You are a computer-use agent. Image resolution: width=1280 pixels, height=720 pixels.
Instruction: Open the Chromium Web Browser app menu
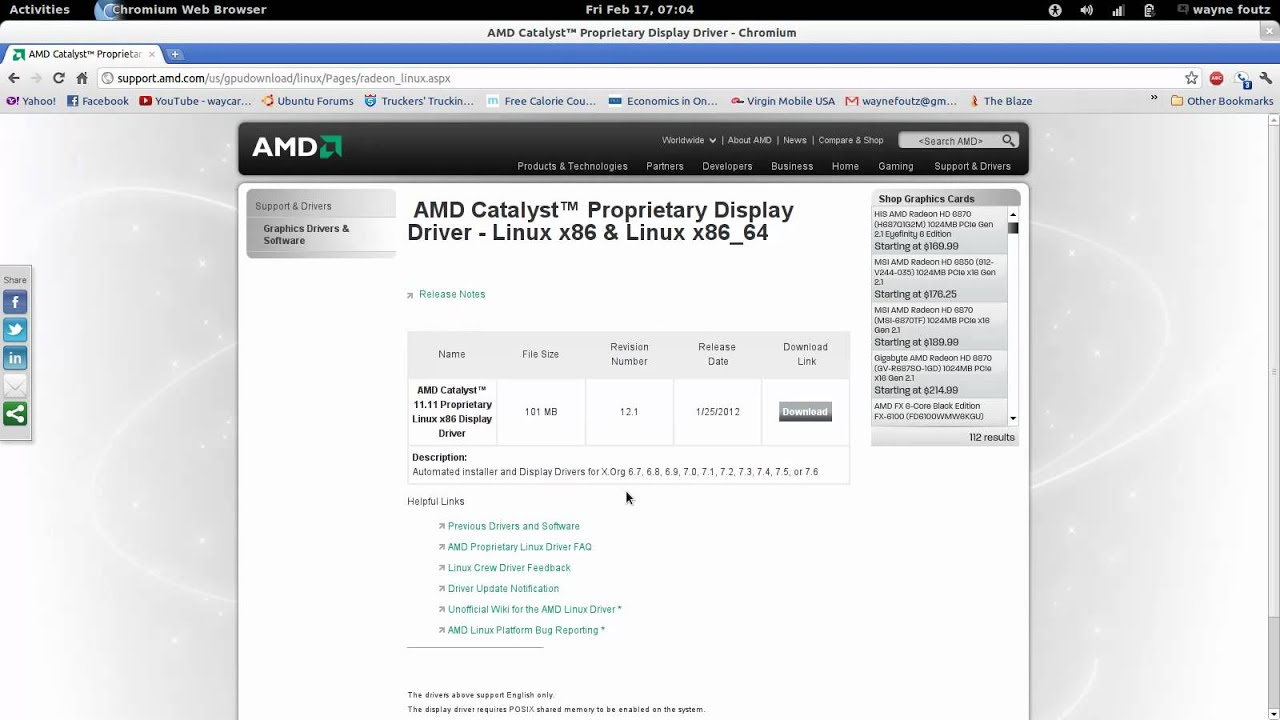click(x=181, y=10)
